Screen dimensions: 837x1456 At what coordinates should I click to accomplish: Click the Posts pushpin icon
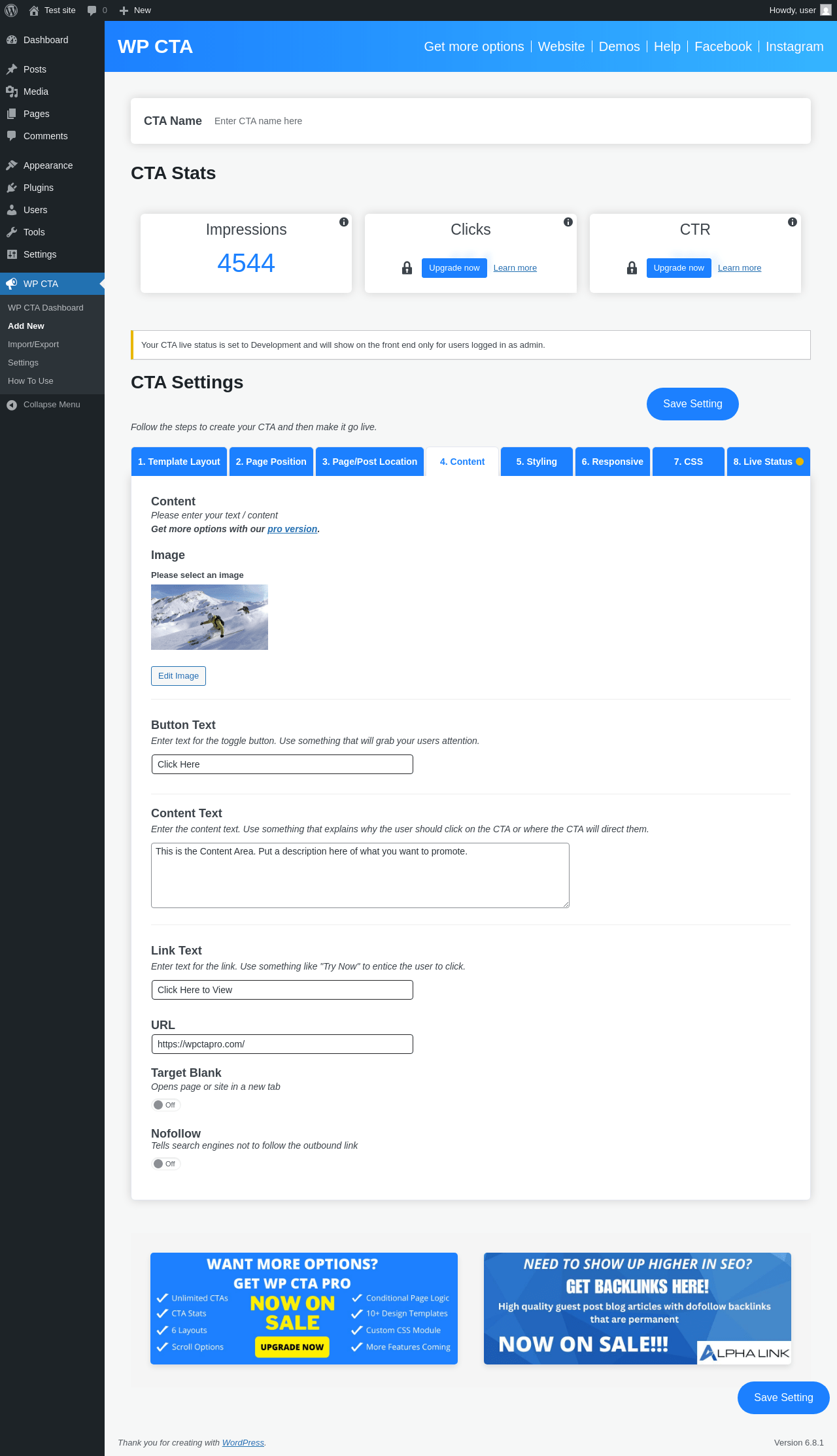point(12,69)
